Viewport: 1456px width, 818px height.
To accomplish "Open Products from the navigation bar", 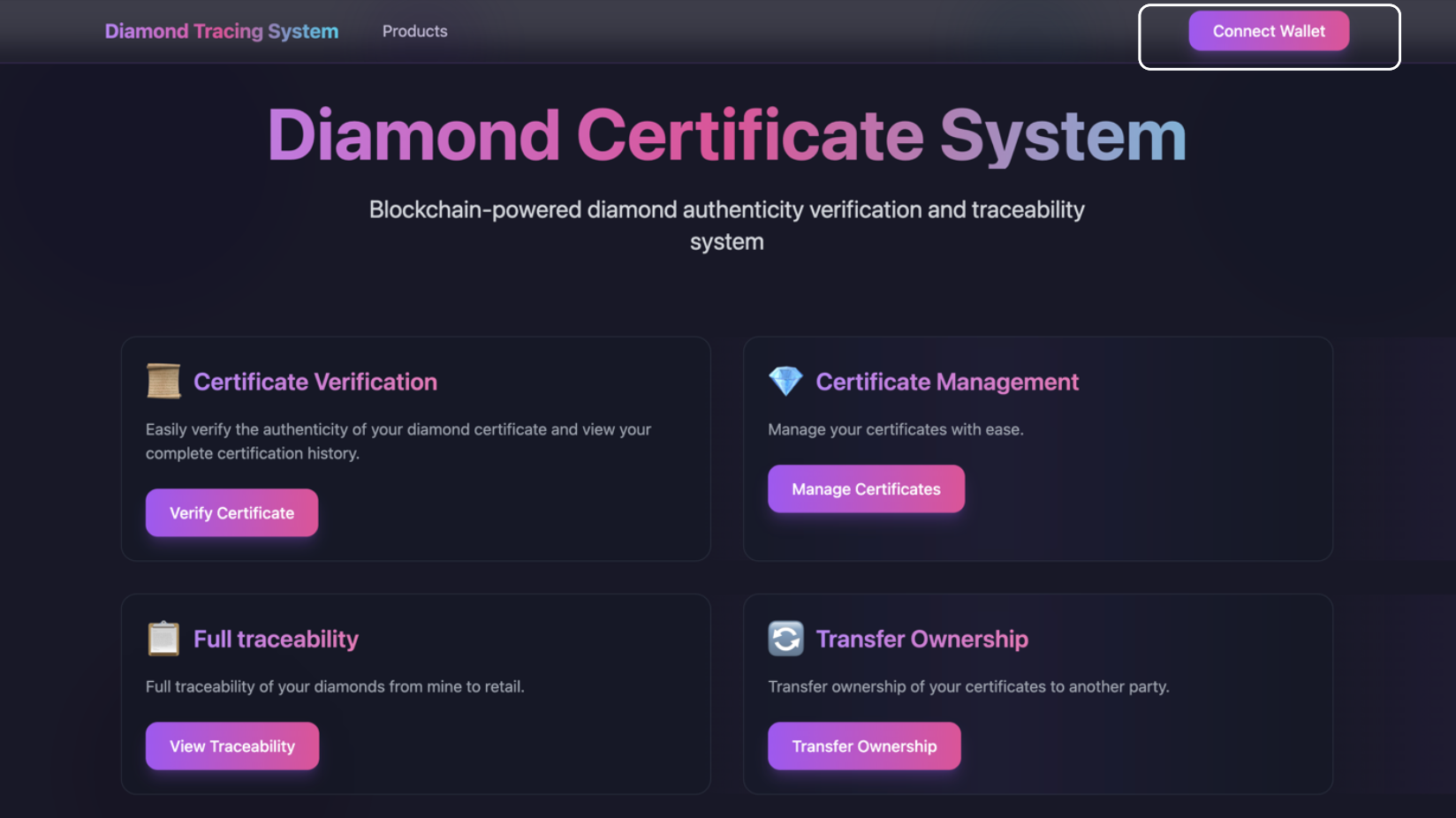I will coord(414,31).
